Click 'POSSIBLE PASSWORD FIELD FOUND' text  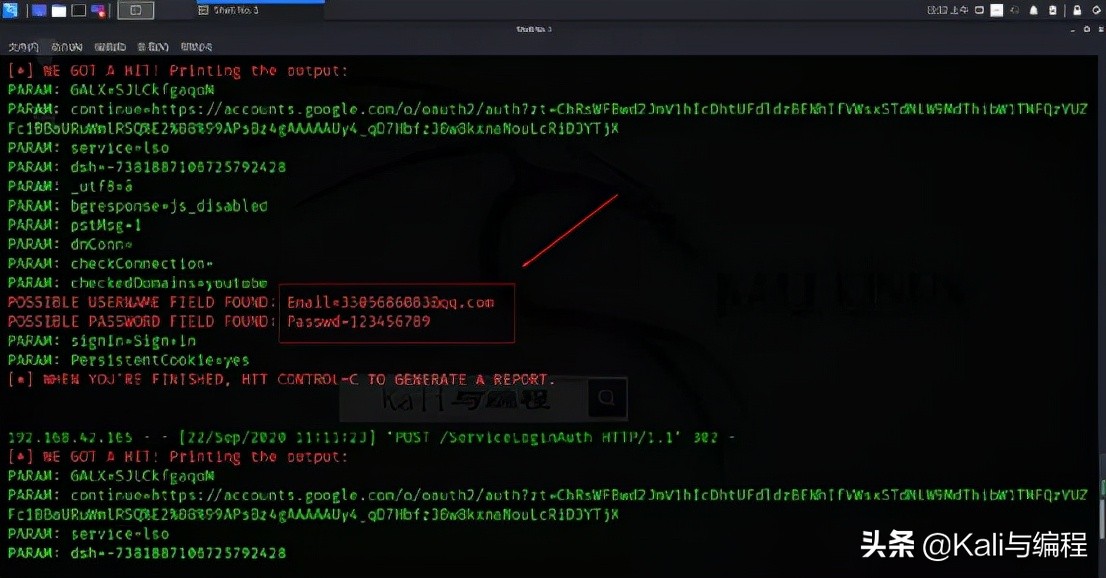pyautogui.click(x=142, y=322)
